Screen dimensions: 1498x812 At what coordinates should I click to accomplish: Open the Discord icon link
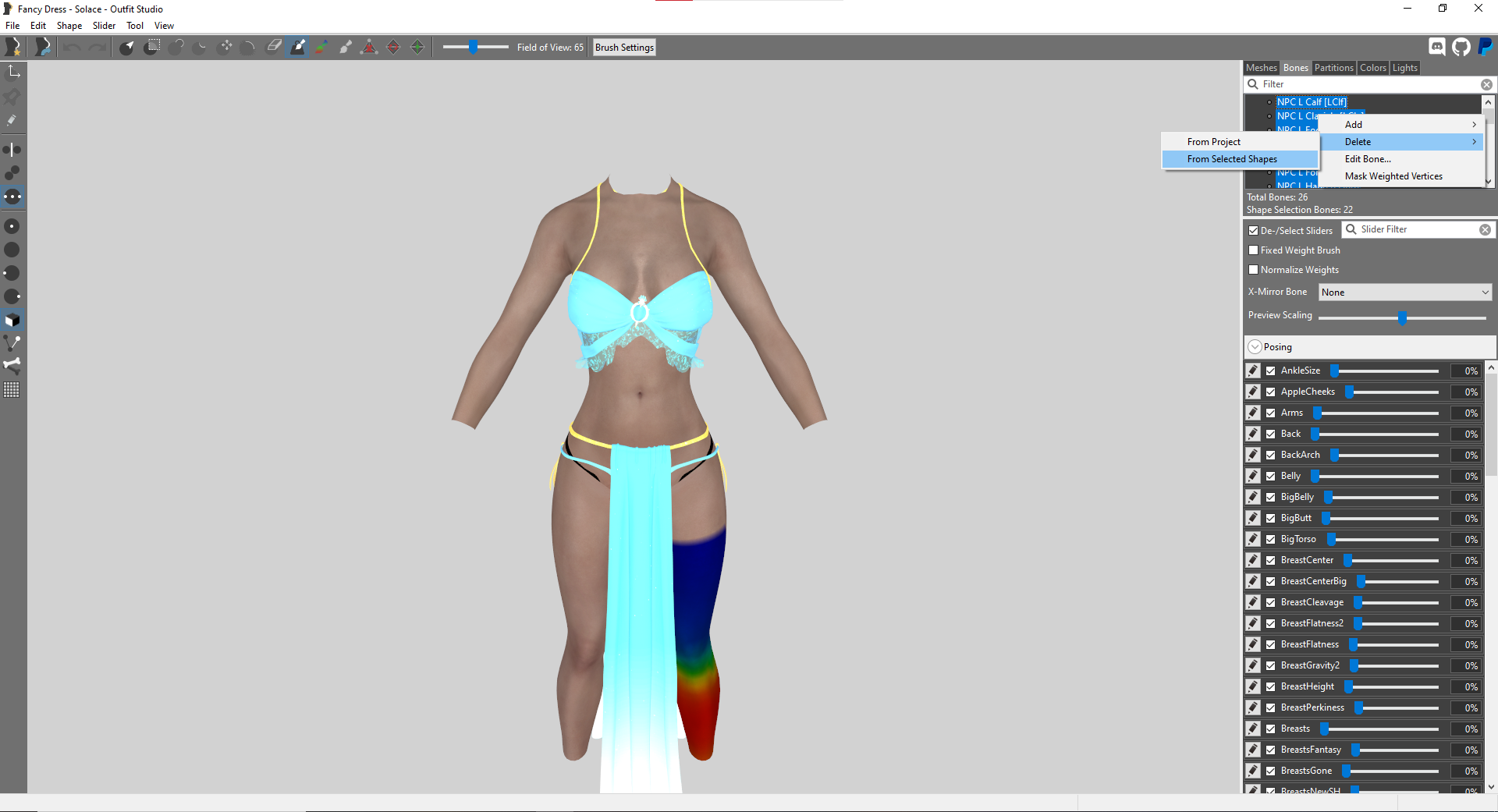tap(1437, 47)
